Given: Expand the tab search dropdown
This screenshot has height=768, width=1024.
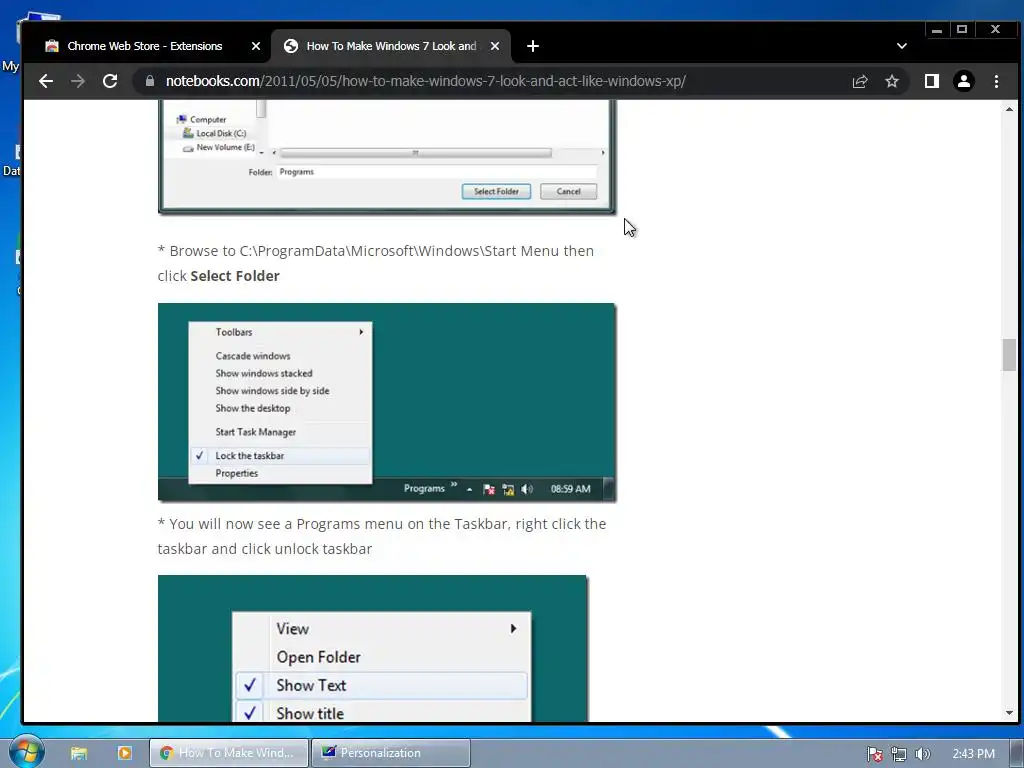Looking at the screenshot, I should pos(902,46).
